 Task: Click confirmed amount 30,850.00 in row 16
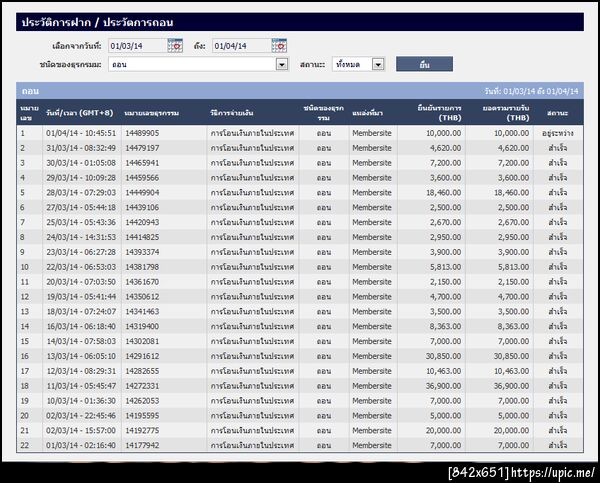tap(443, 356)
